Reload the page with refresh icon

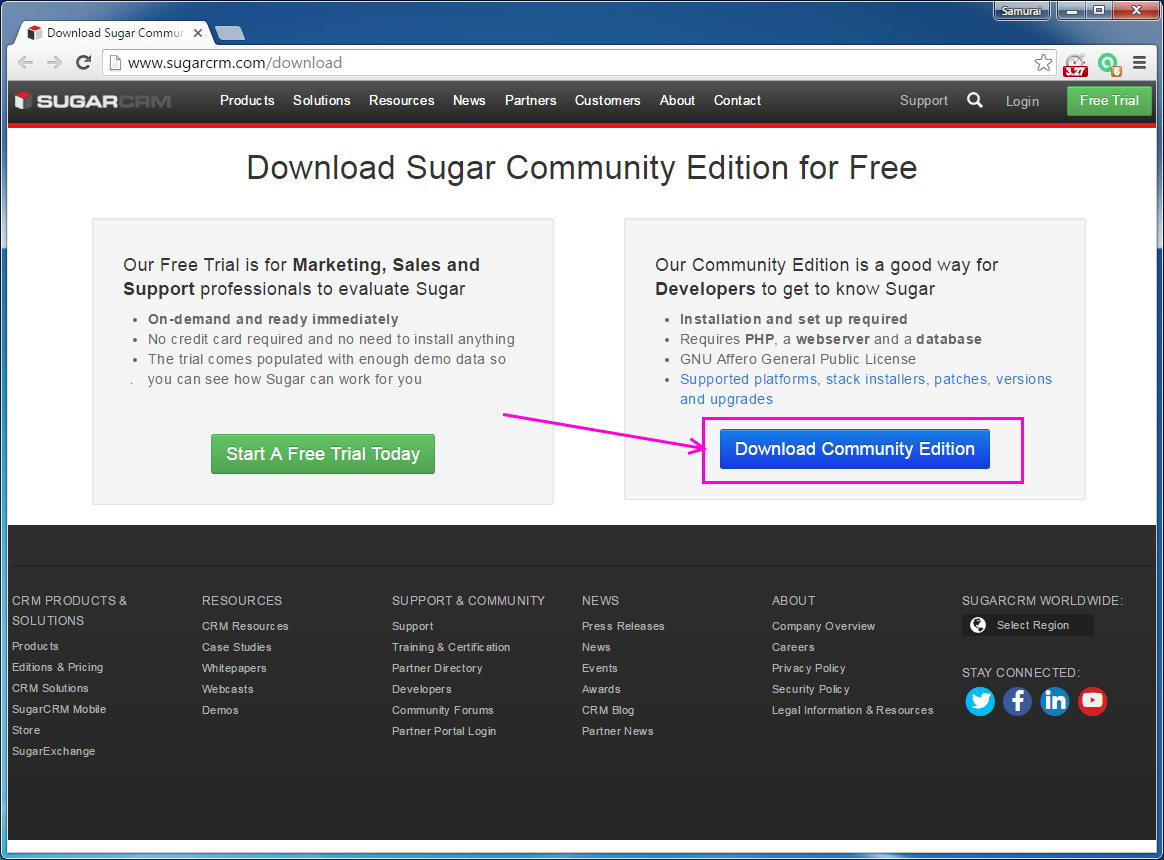click(x=83, y=62)
